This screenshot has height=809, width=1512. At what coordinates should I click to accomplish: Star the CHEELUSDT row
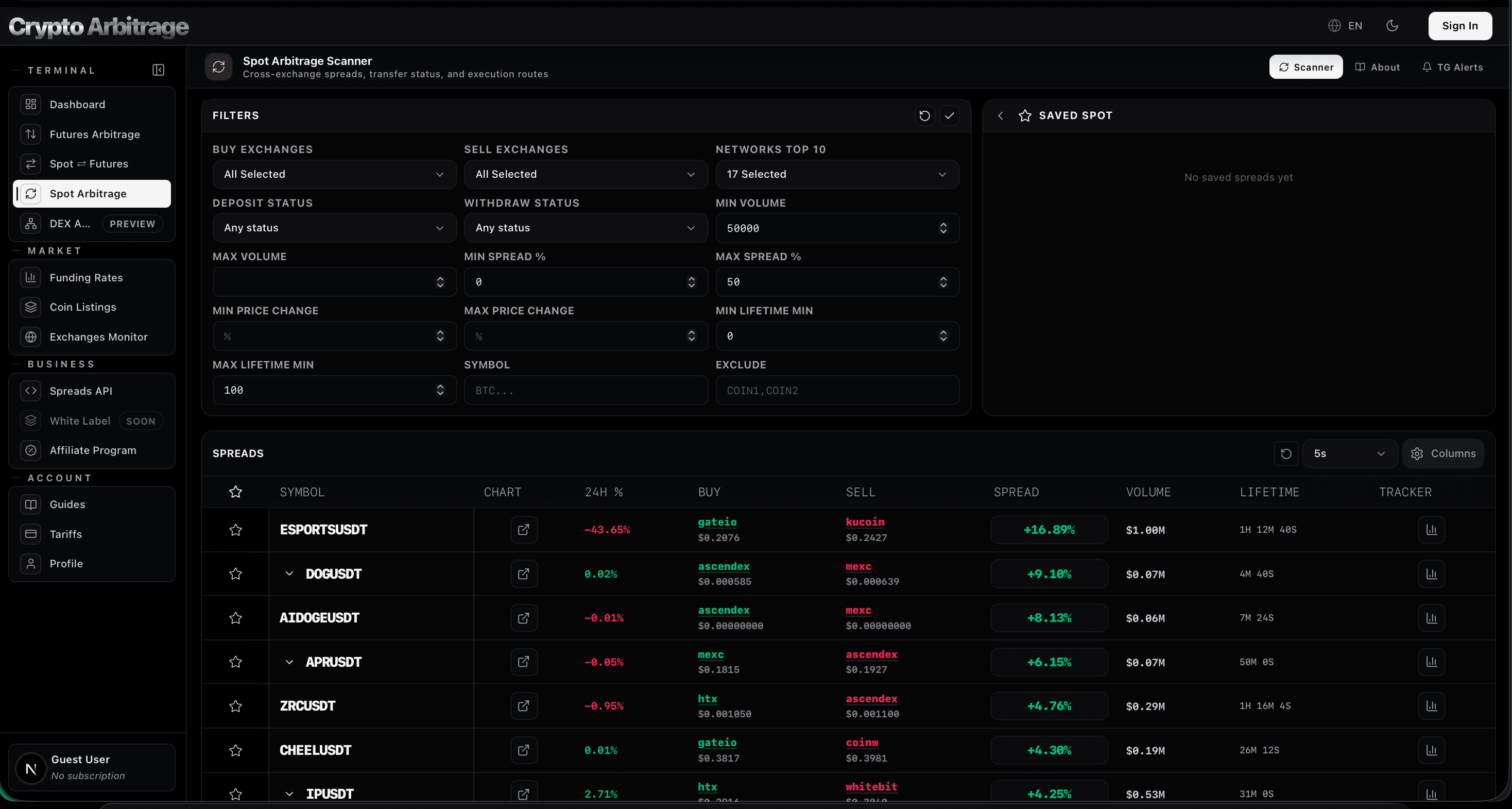[x=235, y=750]
